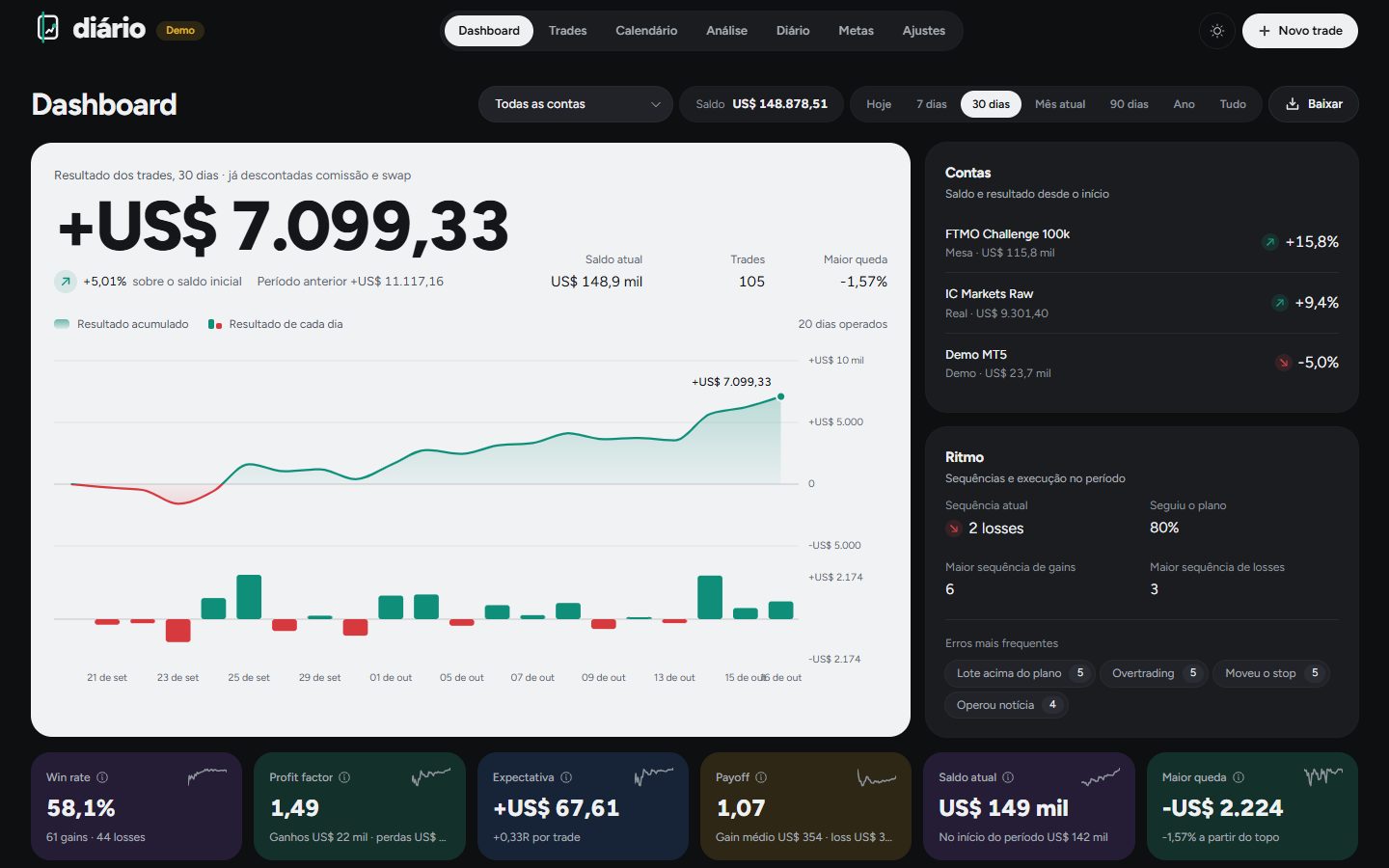Select the 30 dias period filter

point(991,104)
